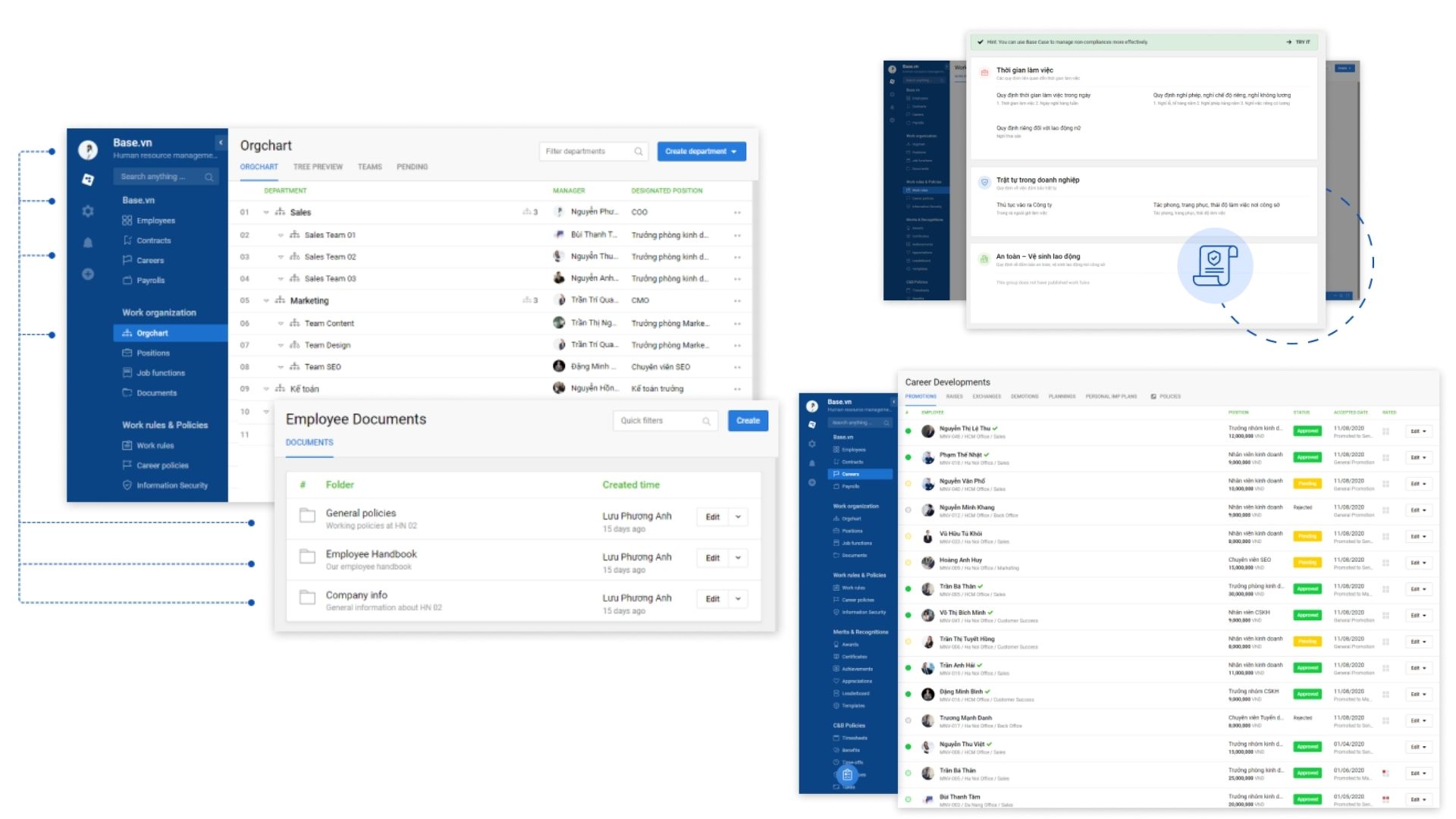Switch to RAISES tab in Career Developments
The width and height of the screenshot is (1456, 819).
click(955, 397)
